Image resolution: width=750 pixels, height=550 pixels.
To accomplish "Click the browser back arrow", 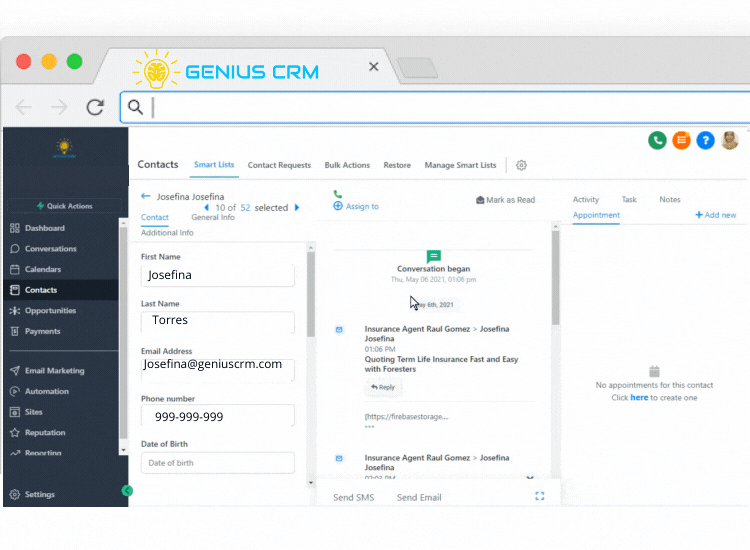I will click(x=23, y=107).
